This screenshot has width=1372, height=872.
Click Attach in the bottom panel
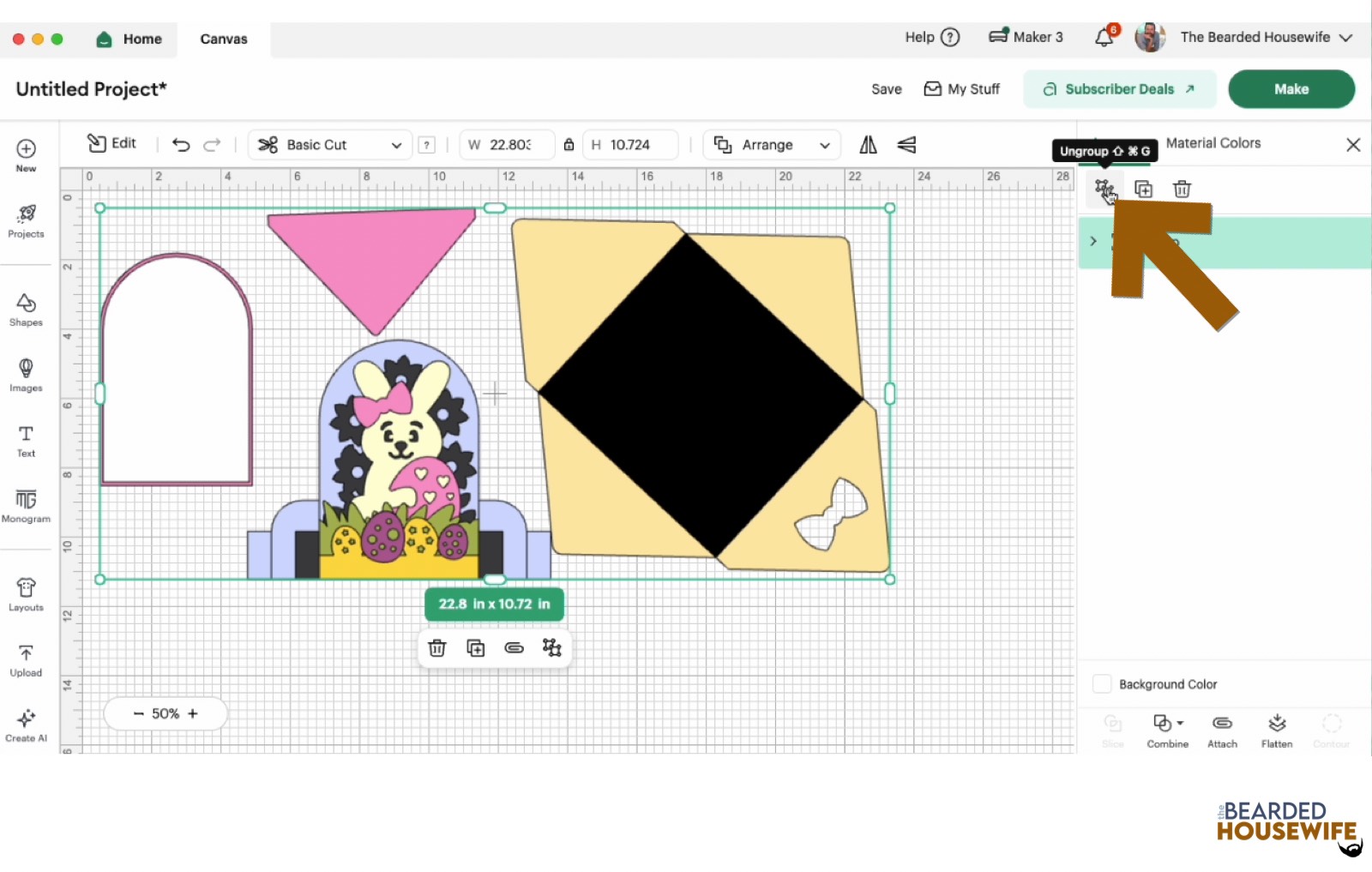pyautogui.click(x=1222, y=731)
